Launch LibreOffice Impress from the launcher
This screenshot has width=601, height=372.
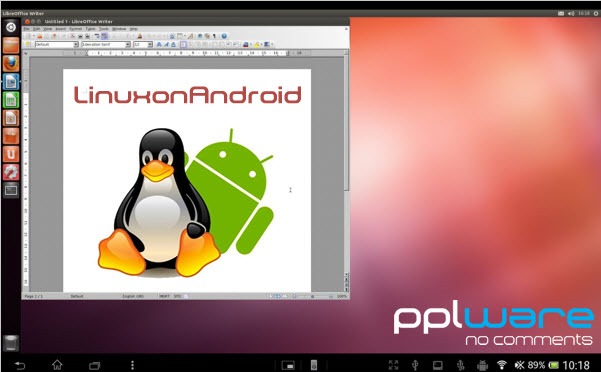(11, 118)
